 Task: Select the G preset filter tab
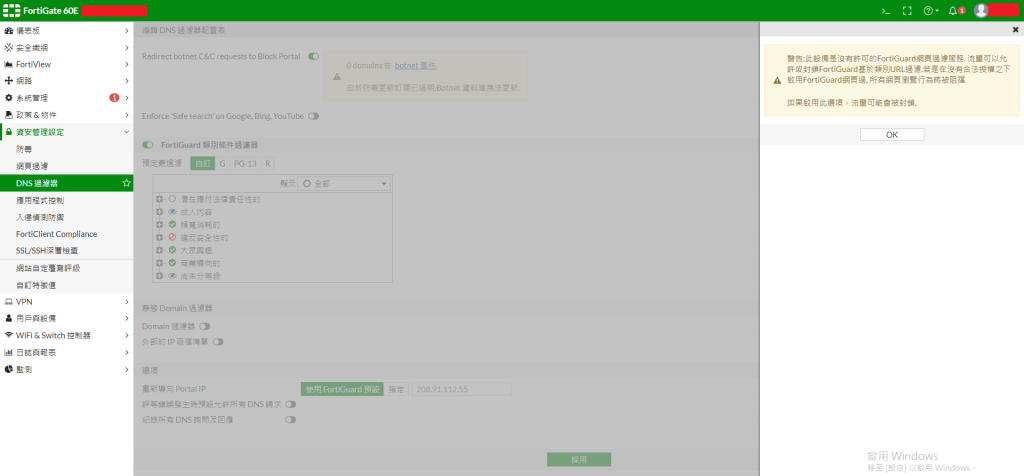(222, 163)
